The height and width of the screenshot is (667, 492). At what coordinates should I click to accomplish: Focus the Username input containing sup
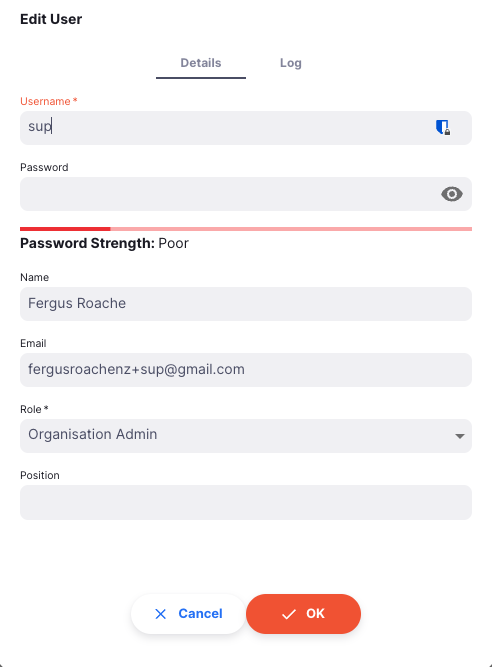pyautogui.click(x=246, y=128)
